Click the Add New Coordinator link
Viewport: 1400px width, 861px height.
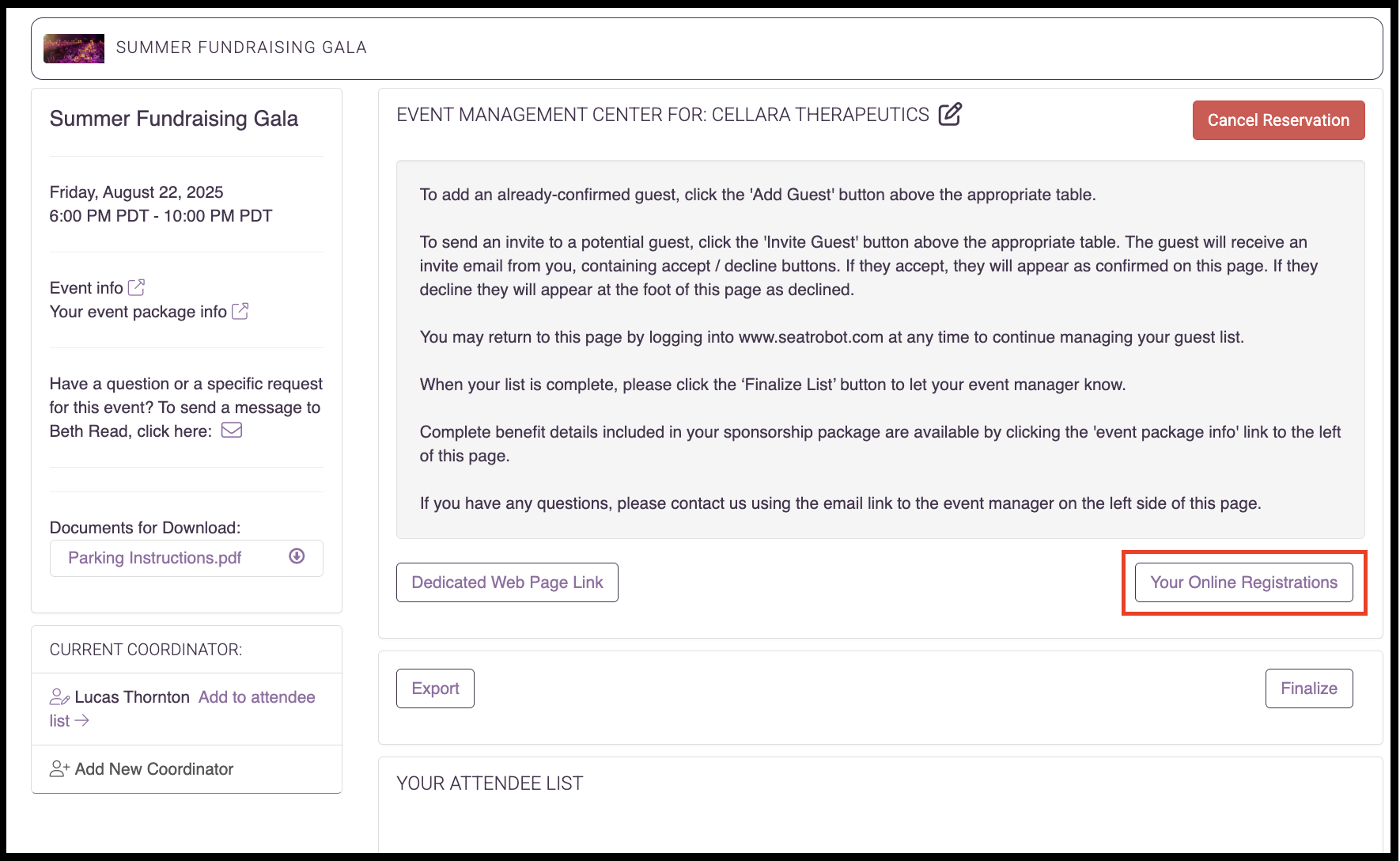click(x=154, y=769)
